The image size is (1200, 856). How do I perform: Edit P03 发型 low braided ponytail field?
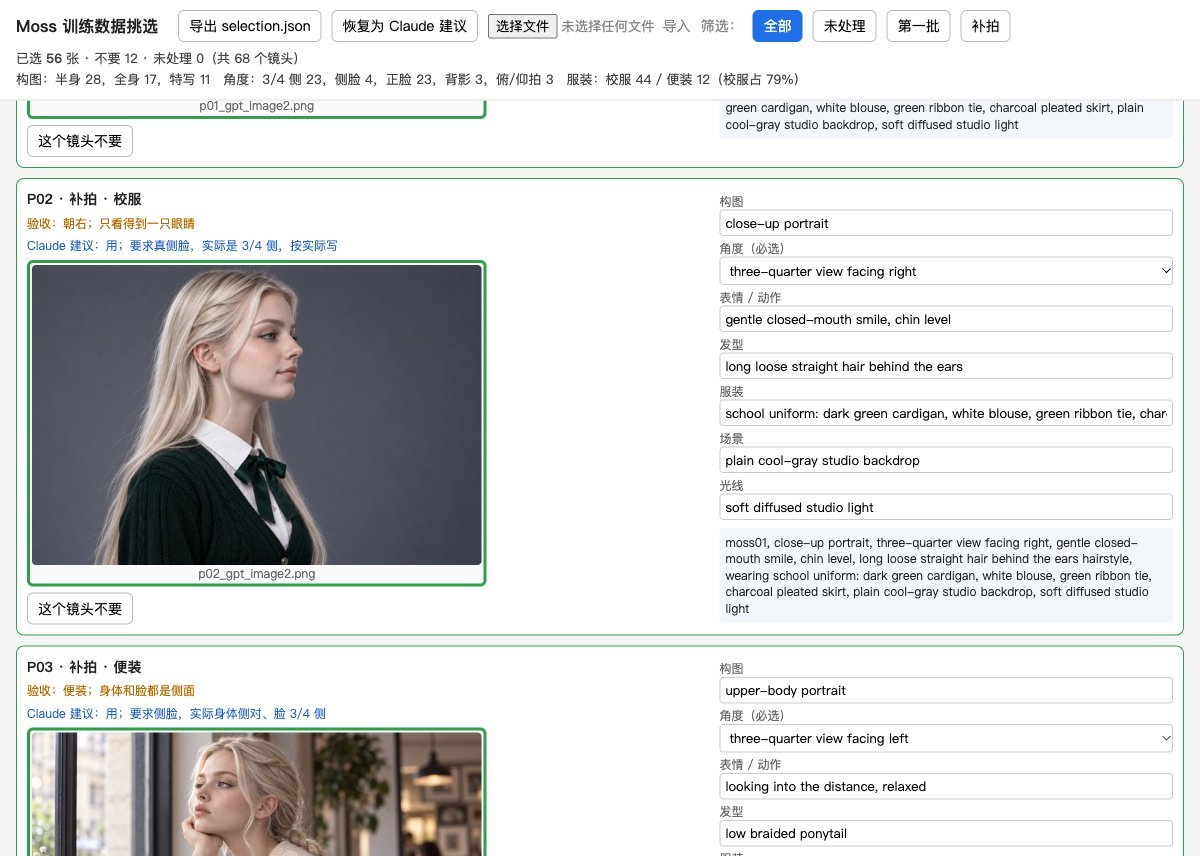tap(946, 833)
